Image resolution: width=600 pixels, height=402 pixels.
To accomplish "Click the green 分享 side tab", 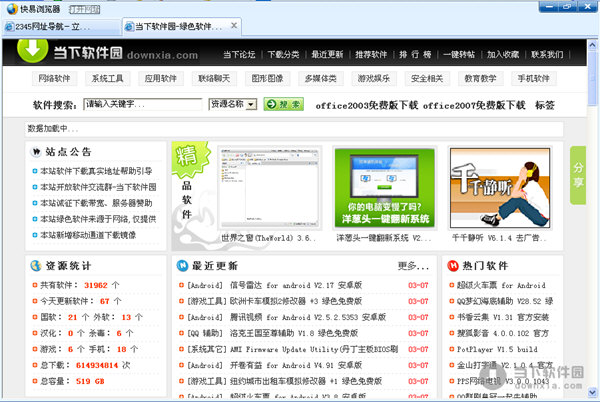I will (x=578, y=175).
